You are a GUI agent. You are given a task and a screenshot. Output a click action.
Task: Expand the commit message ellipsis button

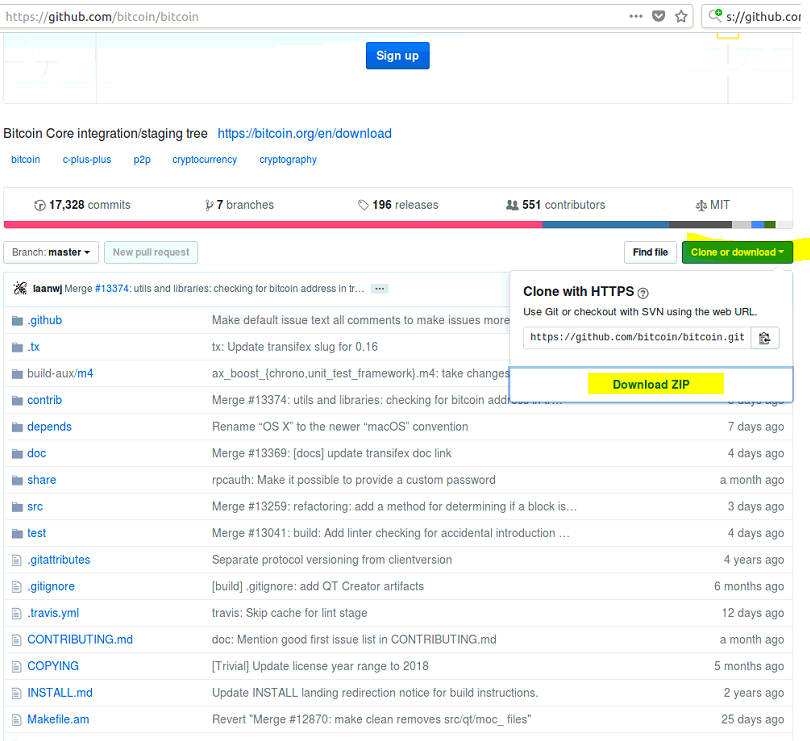click(379, 288)
